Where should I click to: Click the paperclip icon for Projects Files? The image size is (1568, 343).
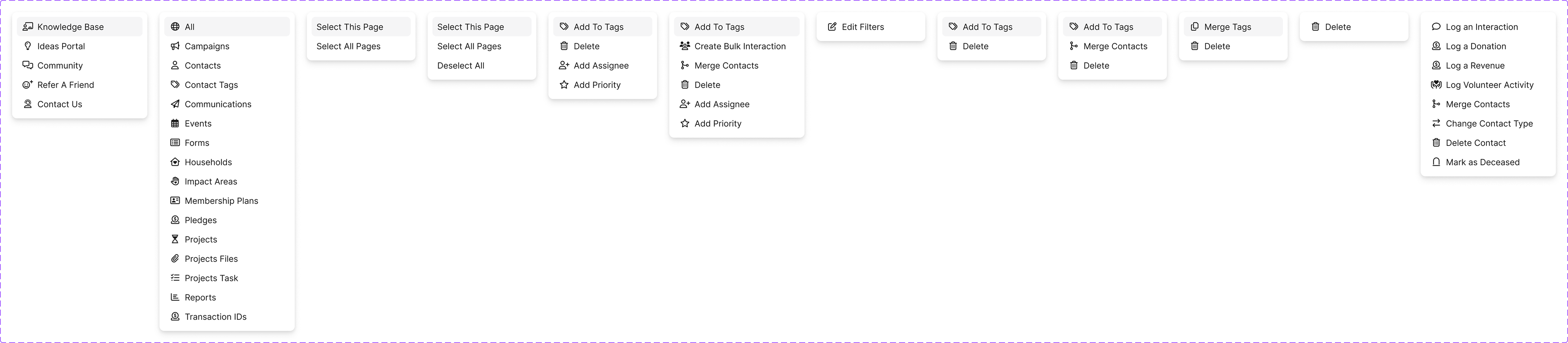coord(175,259)
